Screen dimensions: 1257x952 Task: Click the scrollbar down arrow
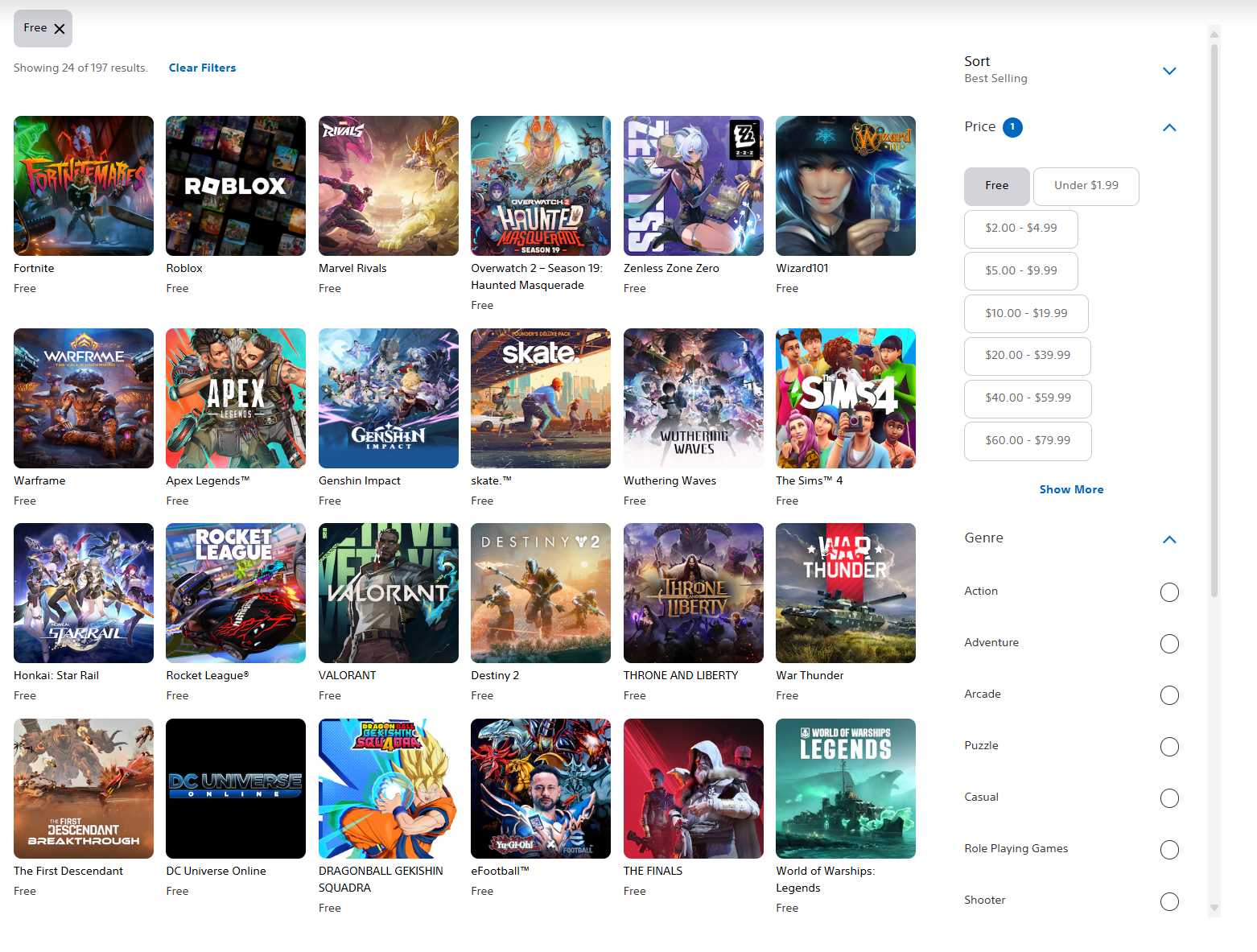click(1214, 908)
